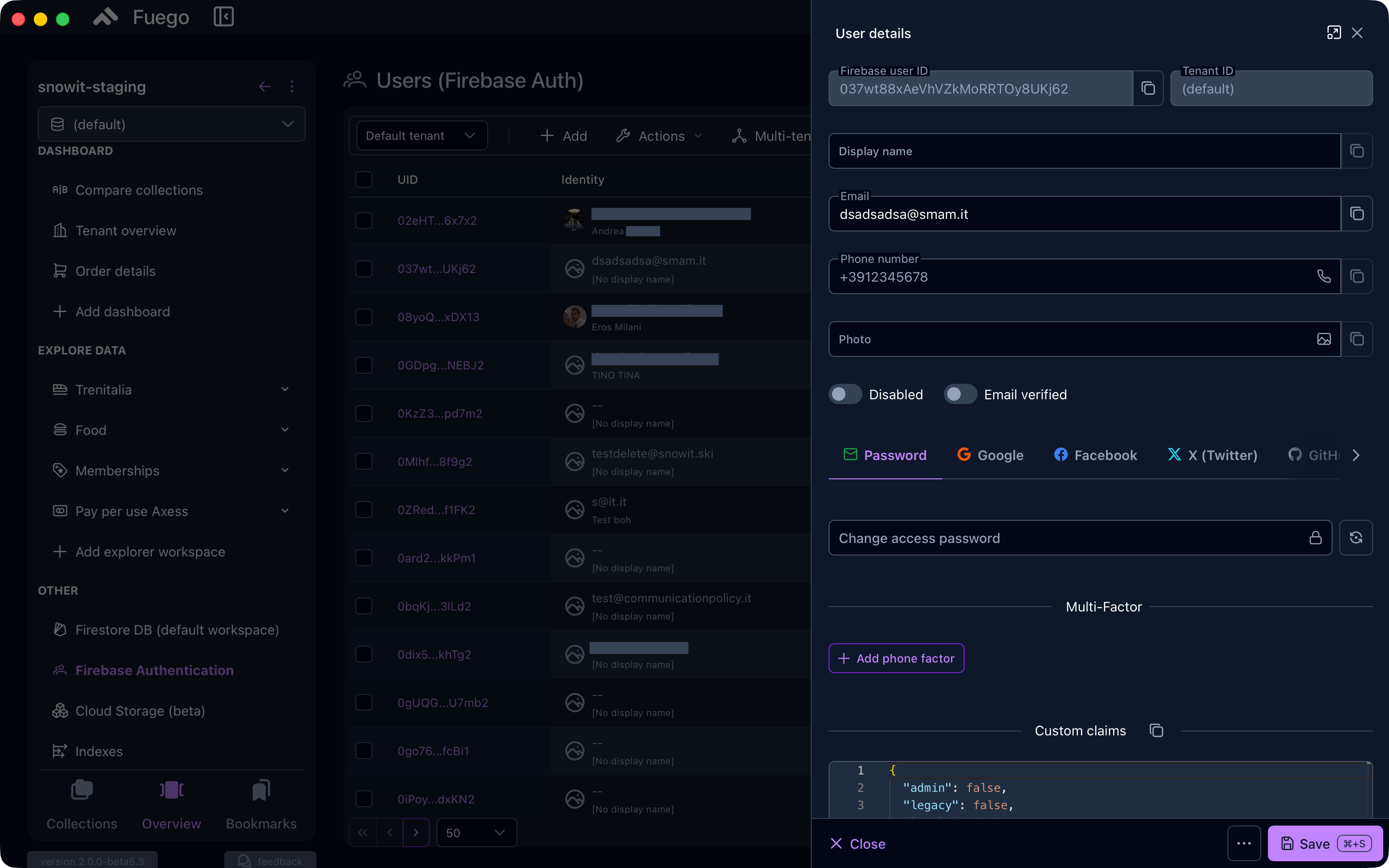This screenshot has height=868, width=1389.
Task: Jump to first page of users
Action: tap(363, 832)
